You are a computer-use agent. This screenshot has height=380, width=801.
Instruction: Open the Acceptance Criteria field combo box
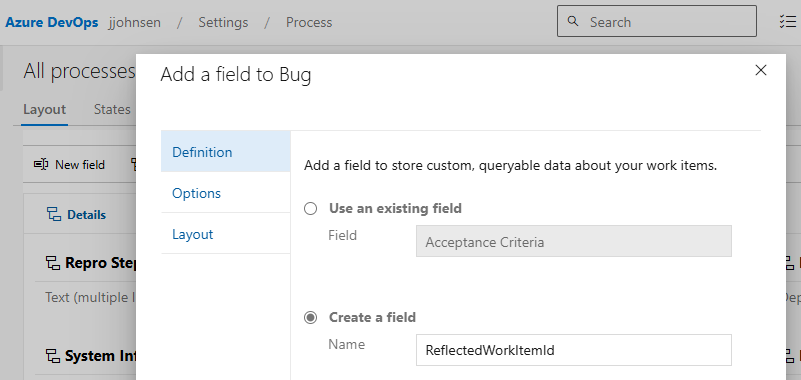(x=574, y=241)
